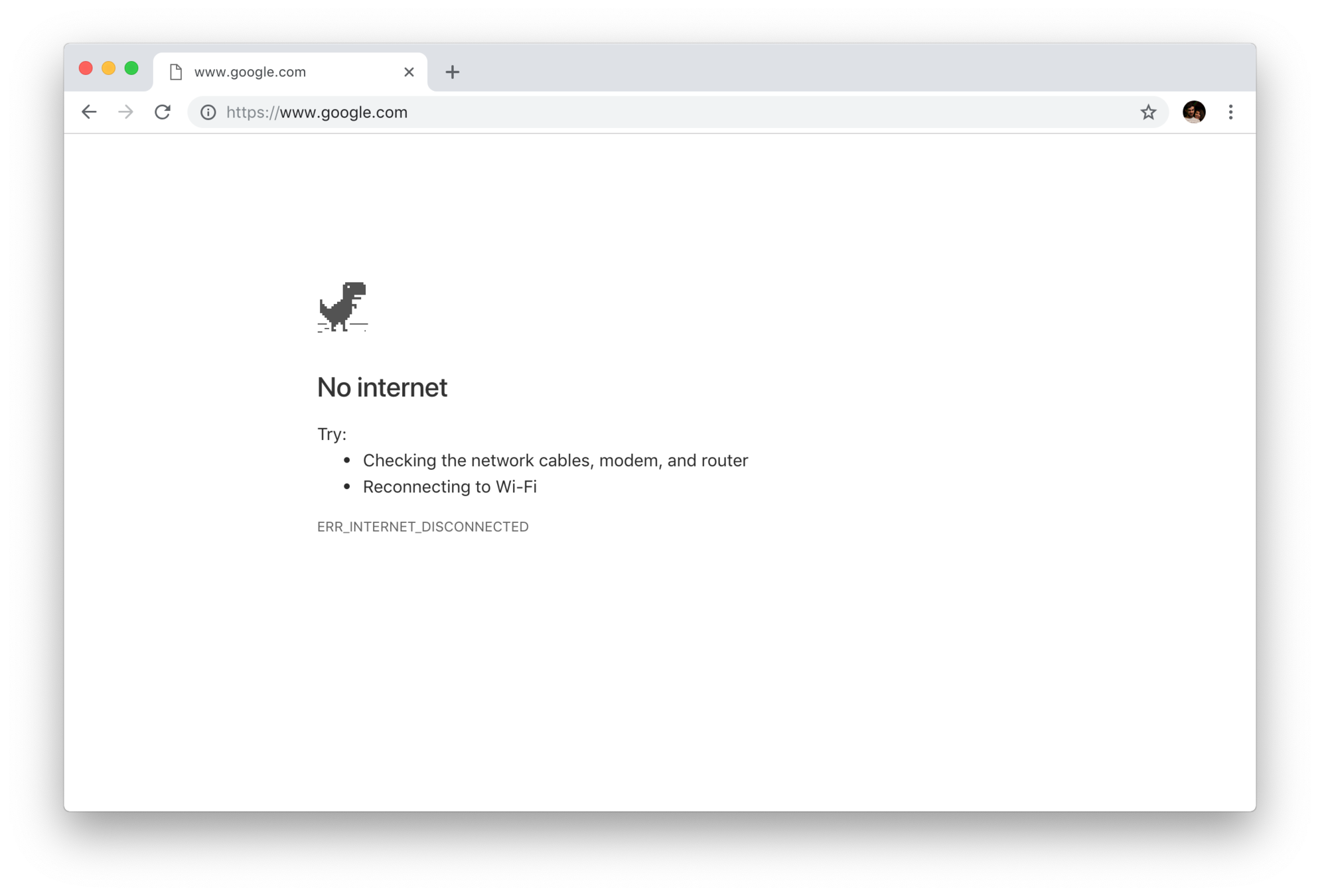
Task: Click the No internet heading
Action: click(x=382, y=388)
